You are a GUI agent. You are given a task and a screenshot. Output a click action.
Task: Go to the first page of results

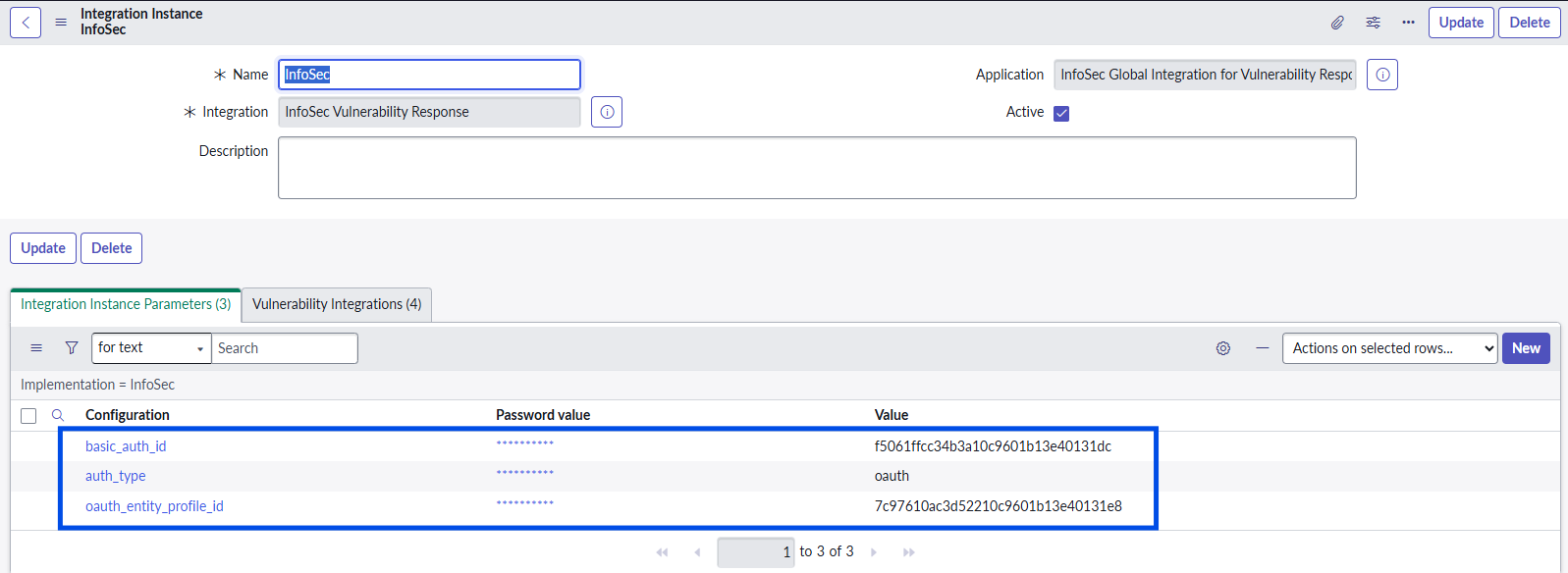point(662,552)
